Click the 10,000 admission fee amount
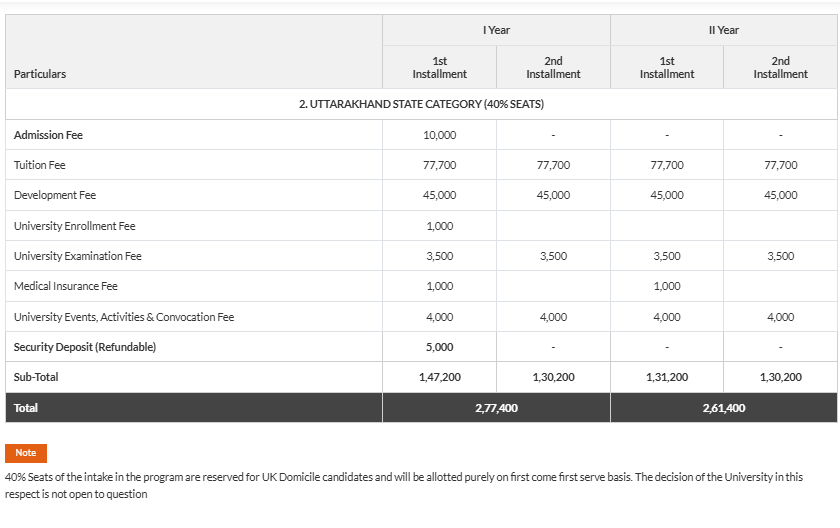 [440, 135]
